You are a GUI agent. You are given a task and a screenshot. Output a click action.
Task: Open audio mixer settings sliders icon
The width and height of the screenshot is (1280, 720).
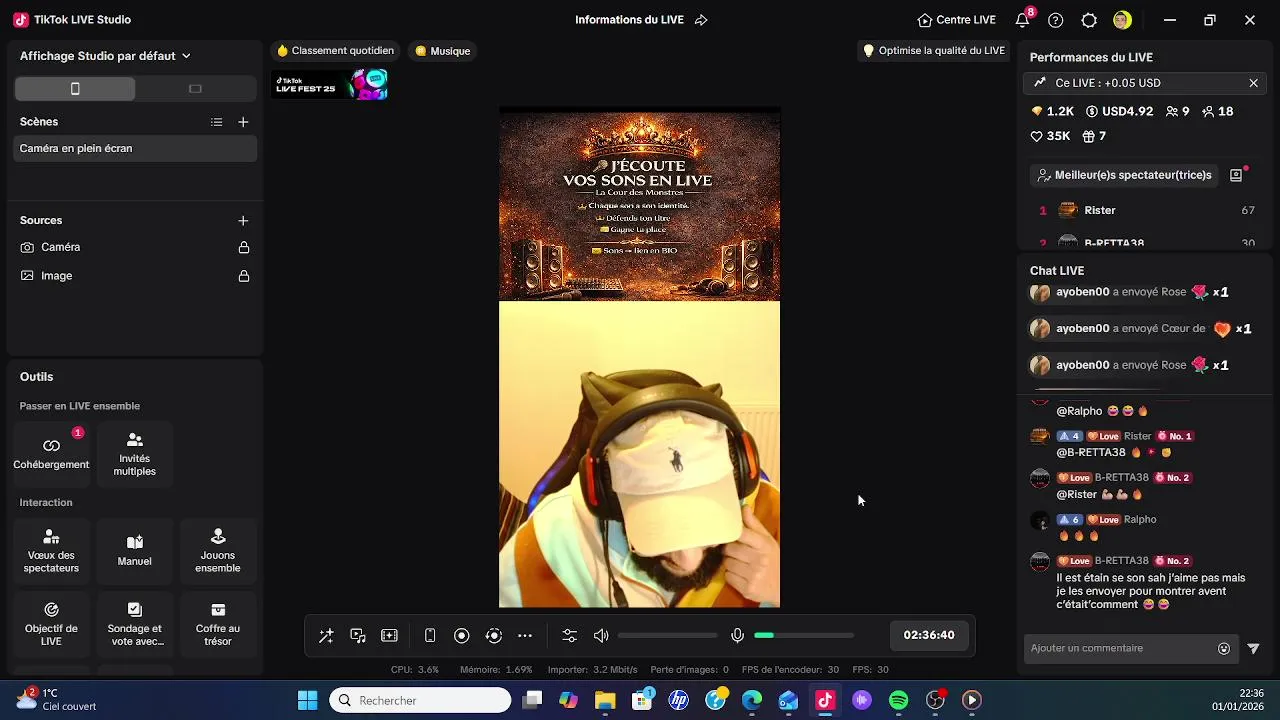tap(569, 636)
